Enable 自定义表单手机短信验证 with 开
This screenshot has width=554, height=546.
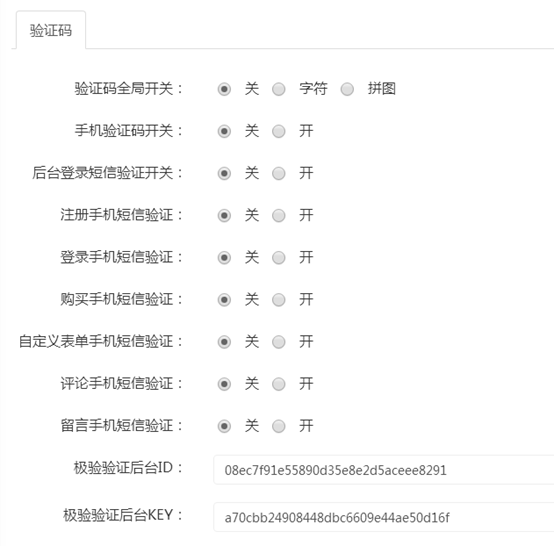pos(278,342)
